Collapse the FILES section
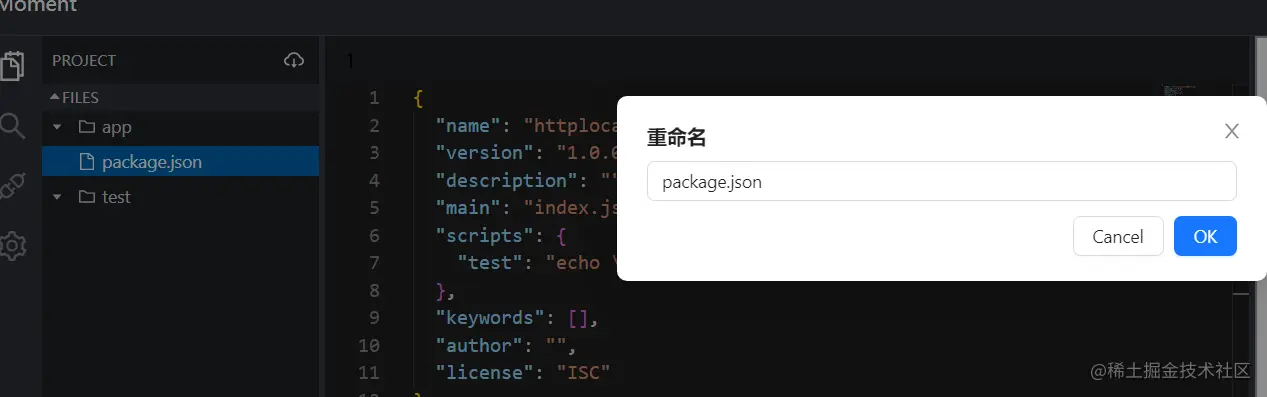 pyautogui.click(x=55, y=97)
